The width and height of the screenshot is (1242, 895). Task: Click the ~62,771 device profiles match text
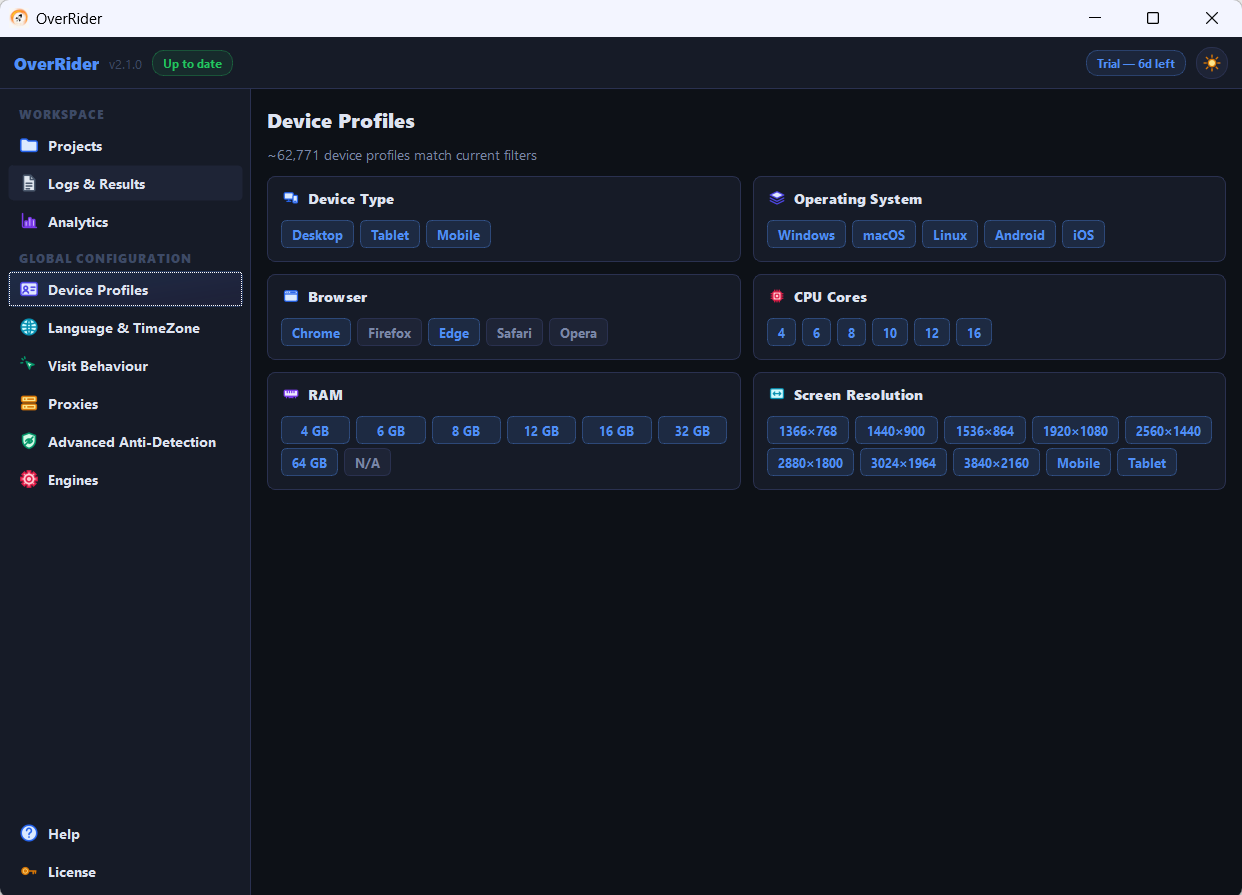[402, 155]
